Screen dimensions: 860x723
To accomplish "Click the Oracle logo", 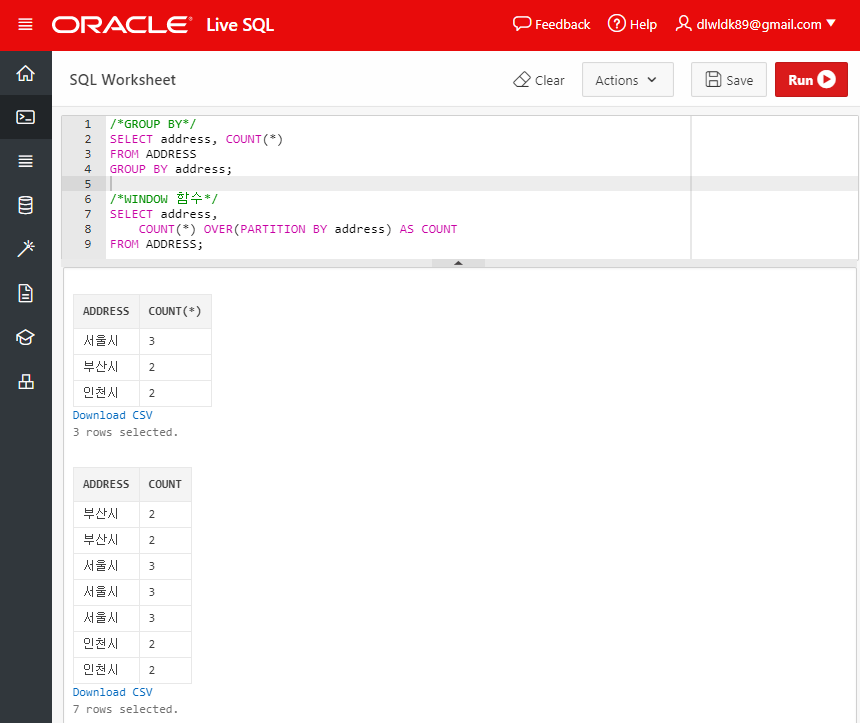I will click(x=122, y=25).
